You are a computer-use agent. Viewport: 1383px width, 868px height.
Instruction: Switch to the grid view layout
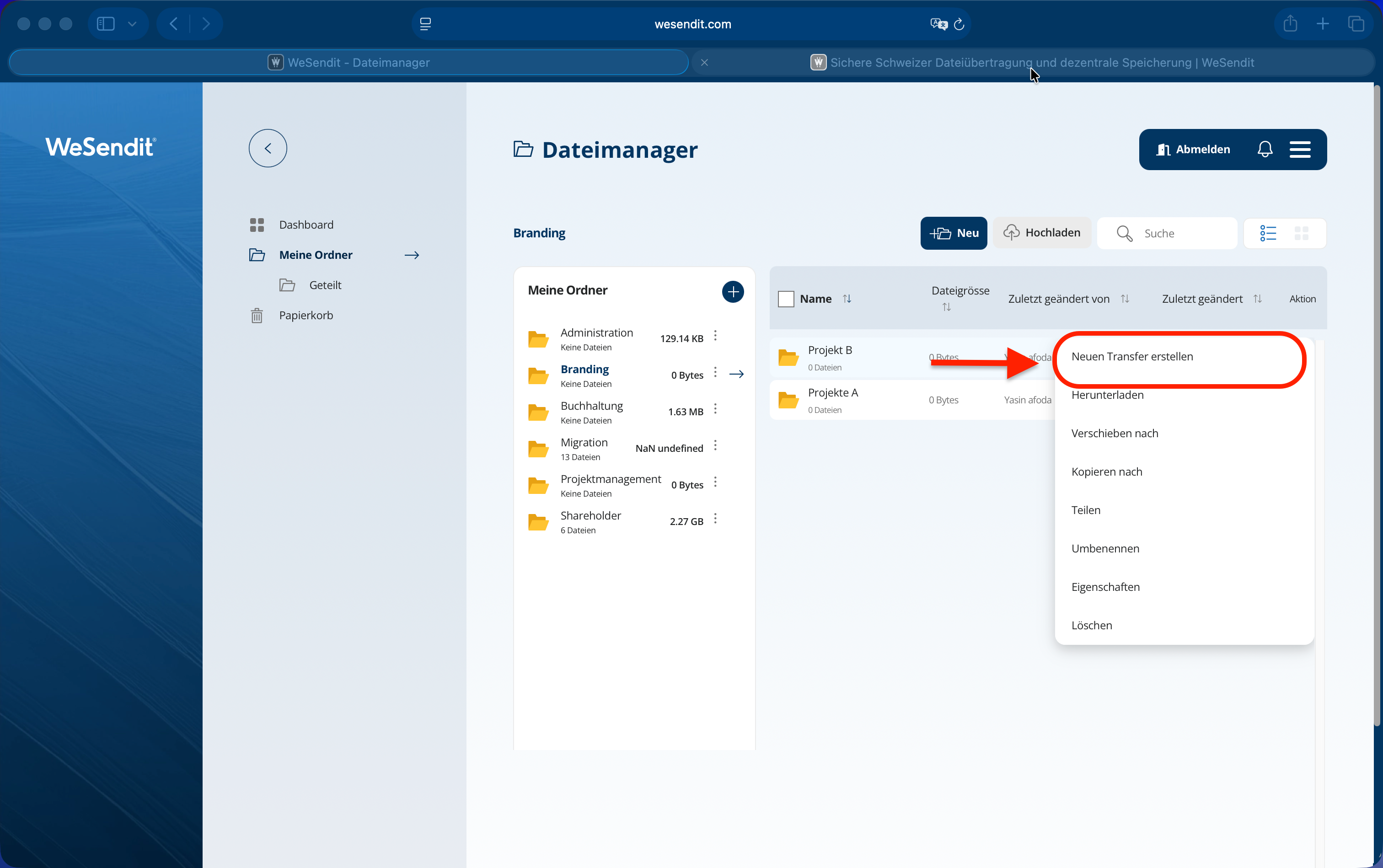[x=1302, y=233]
